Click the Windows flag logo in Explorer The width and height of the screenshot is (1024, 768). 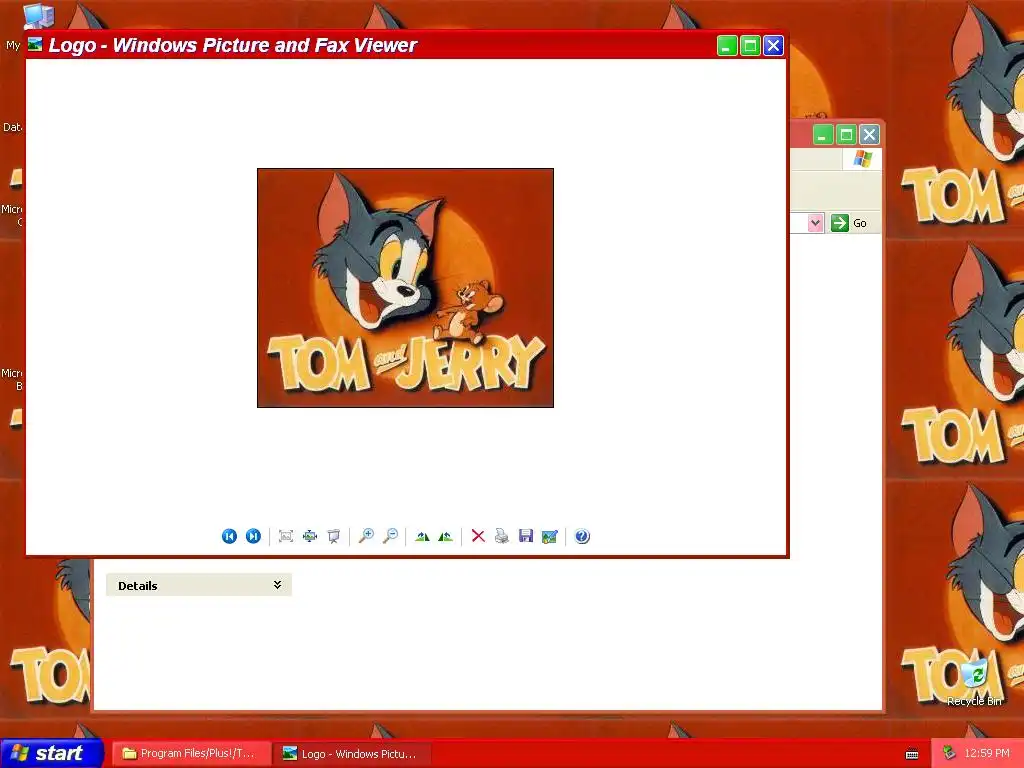(x=862, y=159)
